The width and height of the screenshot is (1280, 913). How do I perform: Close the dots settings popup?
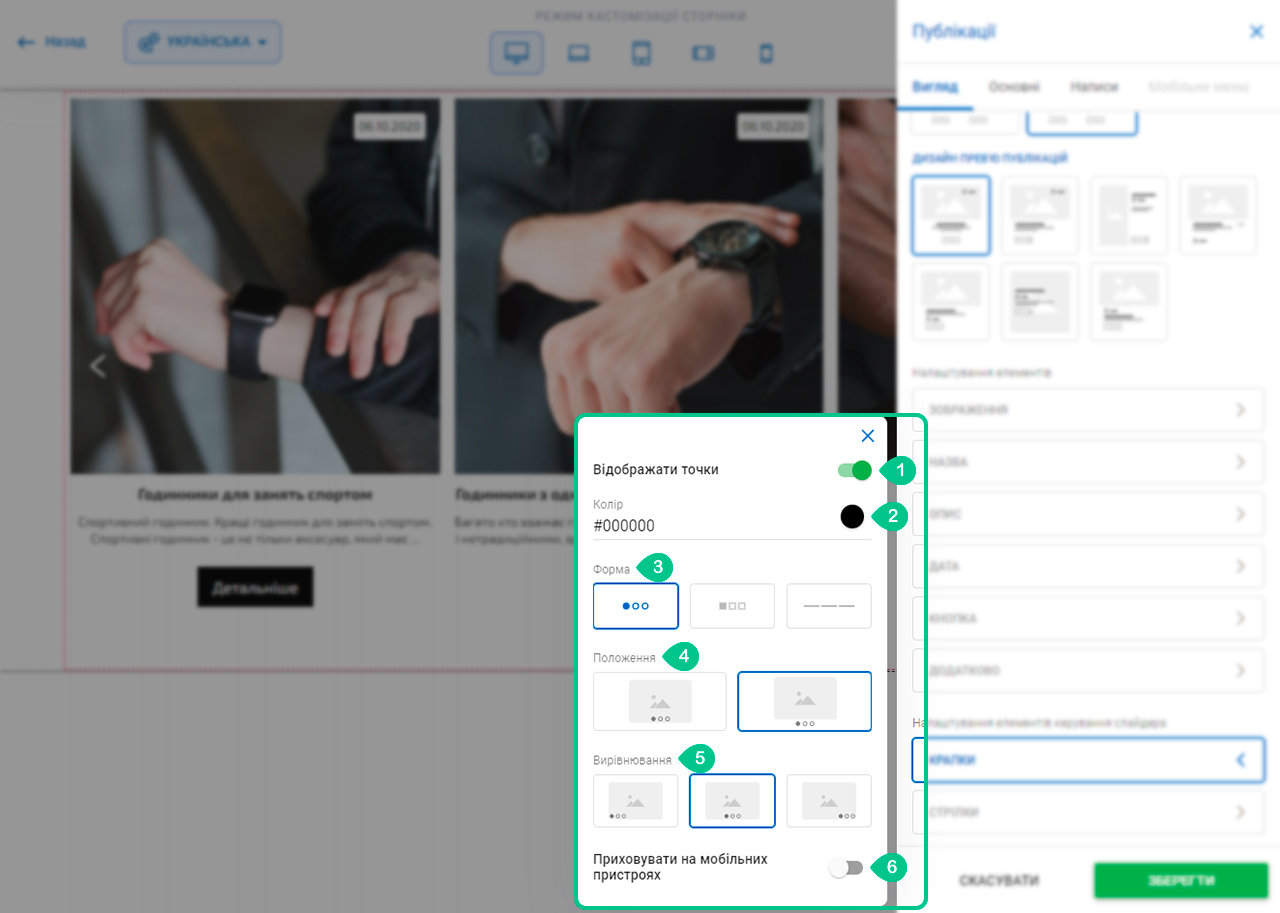[x=867, y=435]
